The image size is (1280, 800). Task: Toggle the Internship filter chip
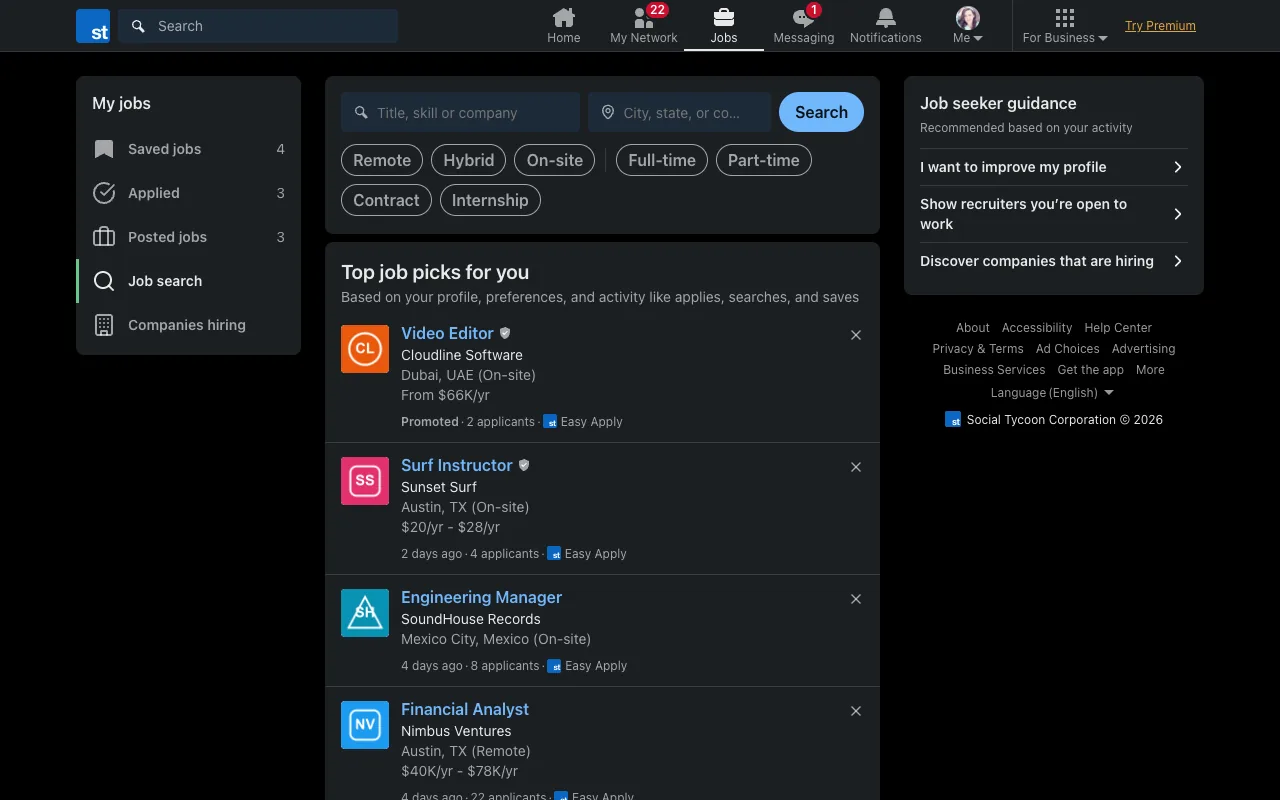pyautogui.click(x=490, y=200)
